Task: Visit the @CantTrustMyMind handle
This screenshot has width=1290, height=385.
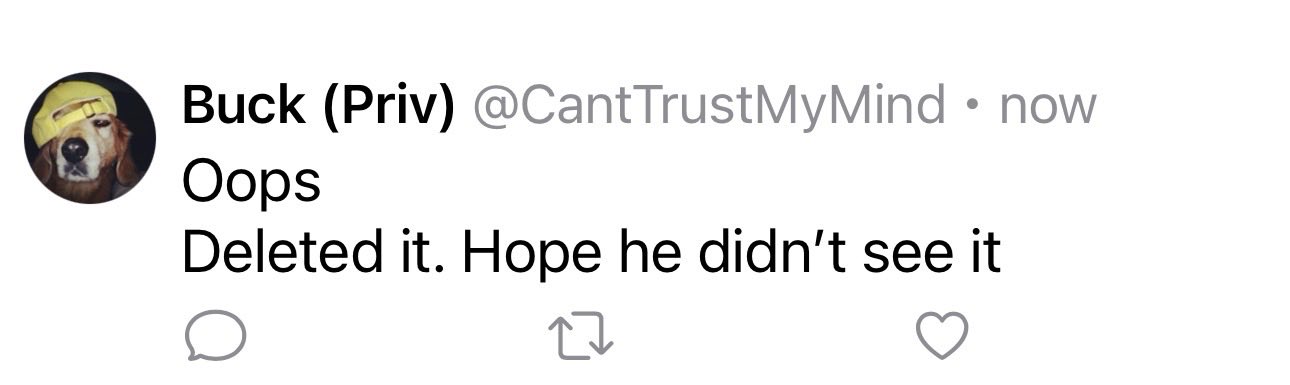Action: 707,105
